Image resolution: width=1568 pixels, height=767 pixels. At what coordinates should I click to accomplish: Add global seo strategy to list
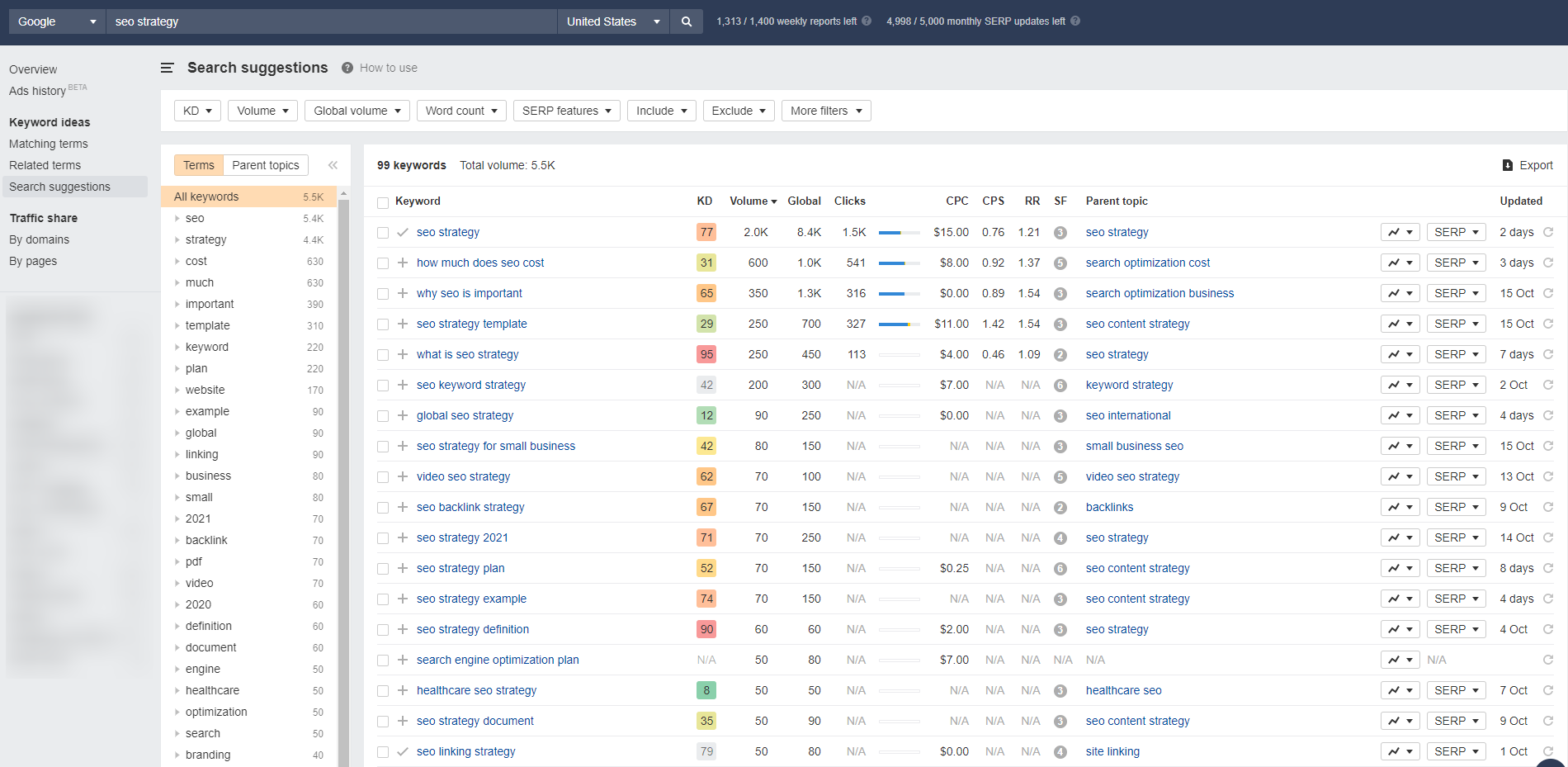pos(403,415)
